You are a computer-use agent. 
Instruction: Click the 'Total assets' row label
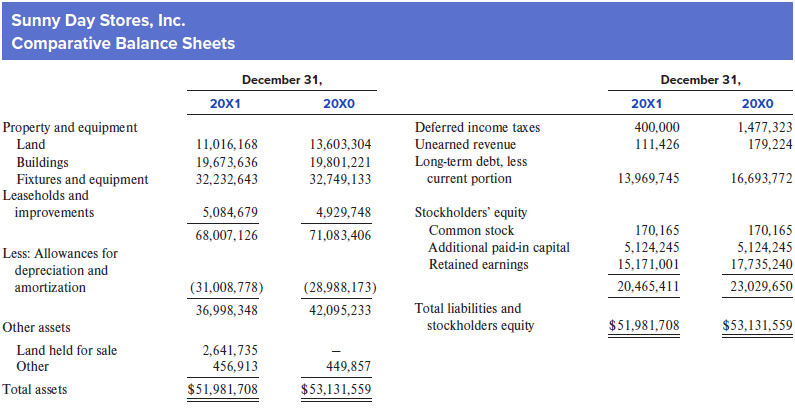(x=35, y=389)
